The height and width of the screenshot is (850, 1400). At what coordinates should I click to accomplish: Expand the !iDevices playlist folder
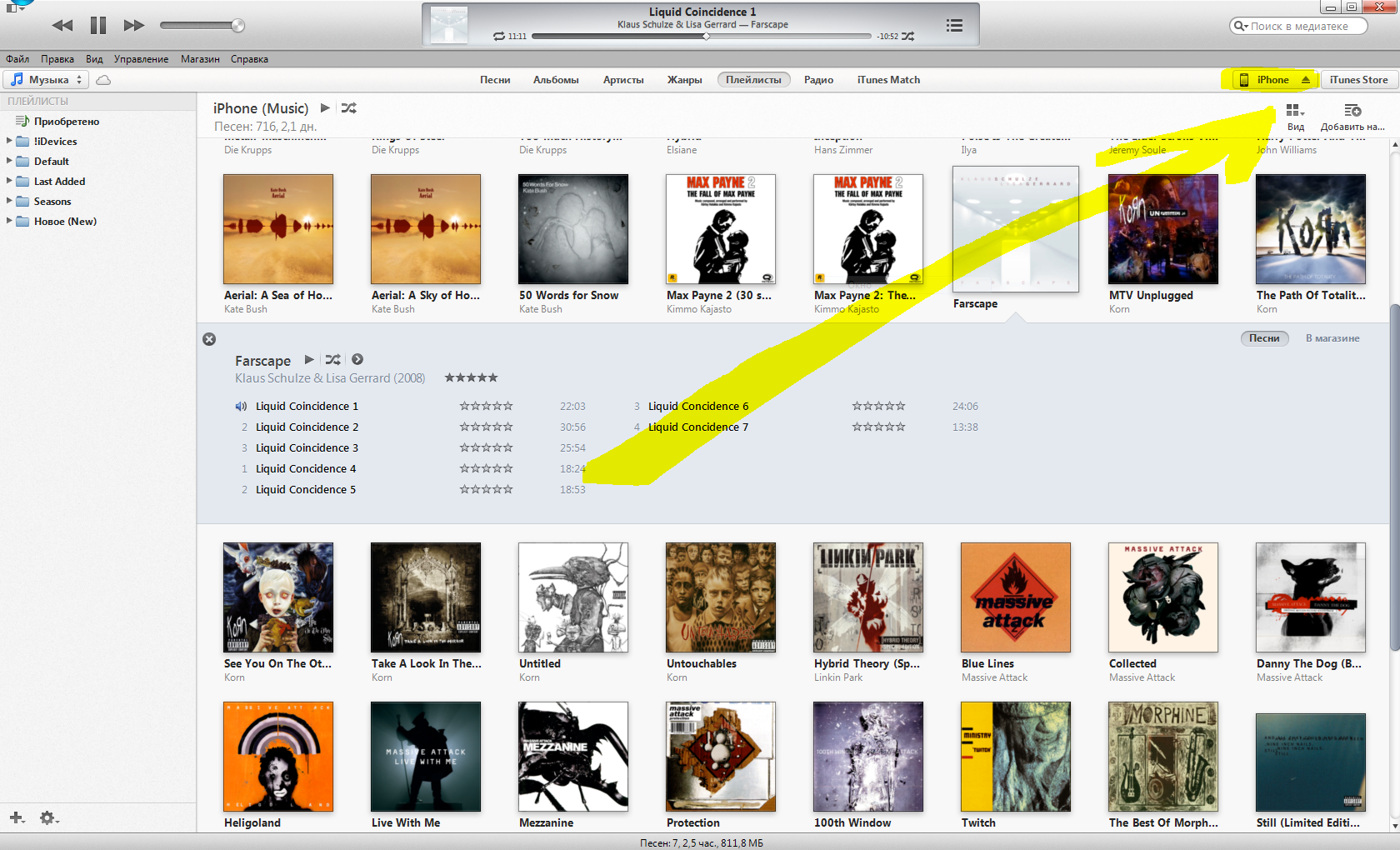tap(9, 141)
